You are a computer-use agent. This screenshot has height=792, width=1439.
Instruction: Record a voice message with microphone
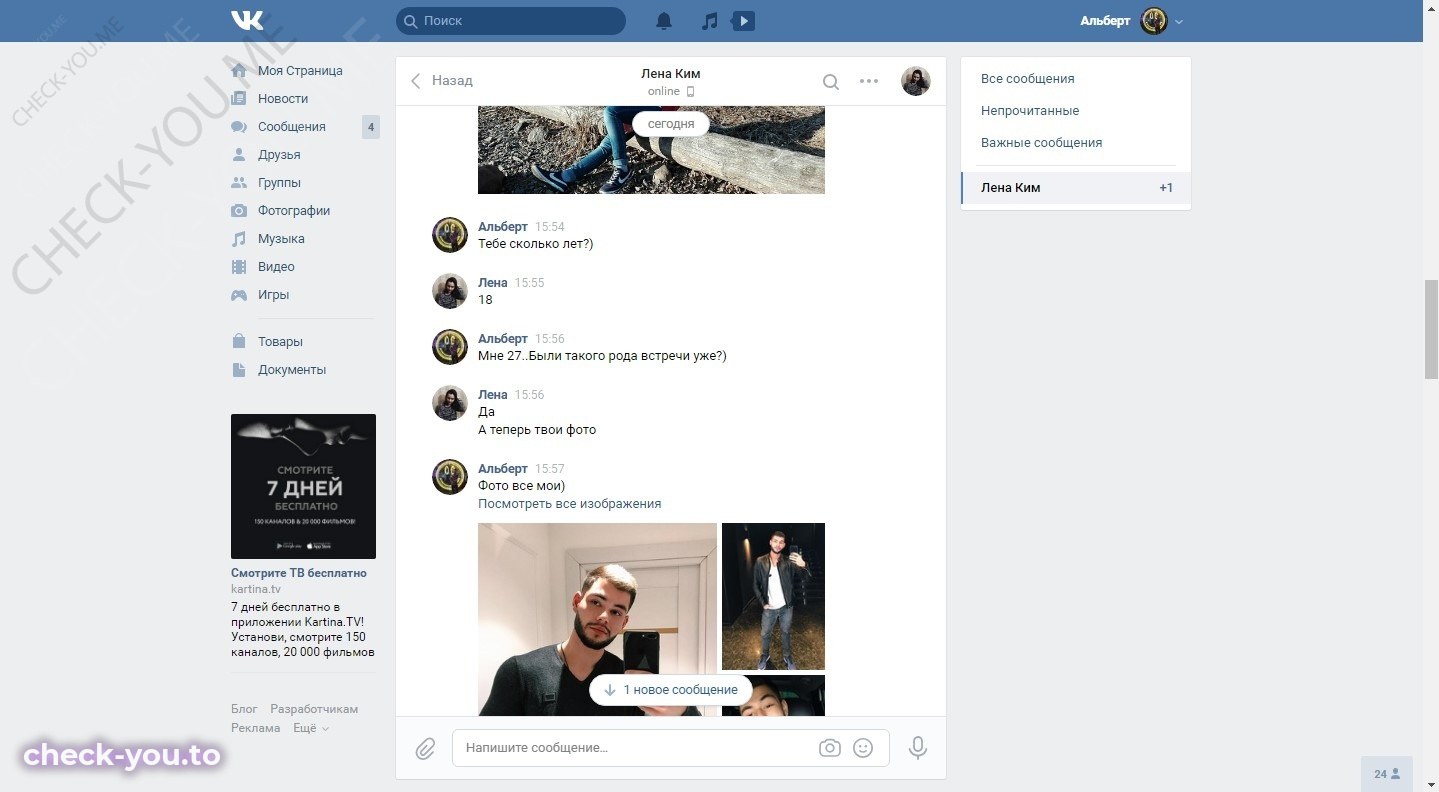click(x=917, y=748)
